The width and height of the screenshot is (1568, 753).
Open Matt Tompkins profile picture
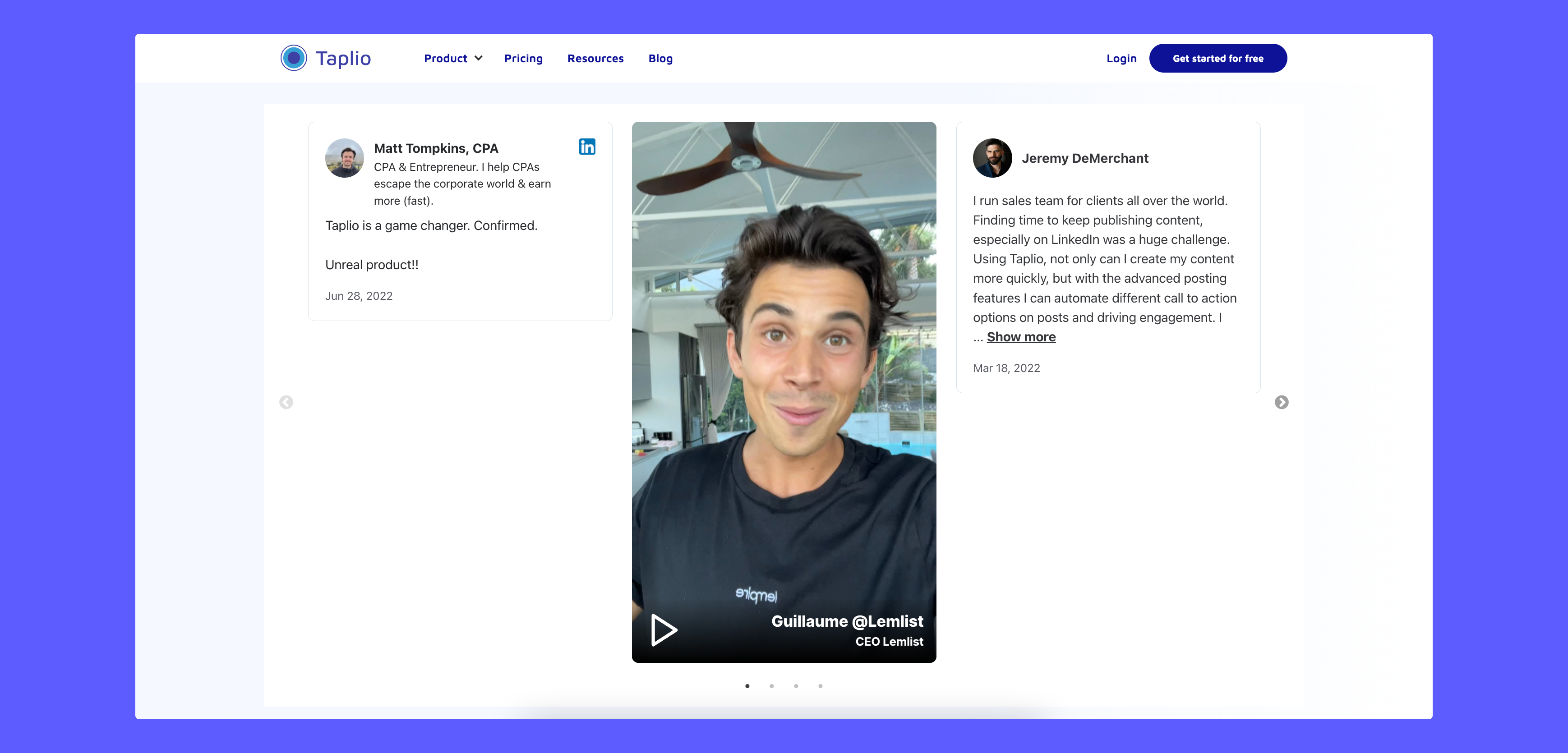(345, 158)
